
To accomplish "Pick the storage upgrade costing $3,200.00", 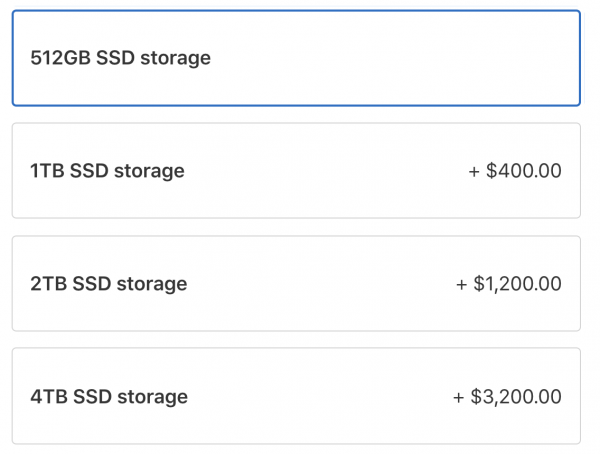I will pyautogui.click(x=296, y=396).
